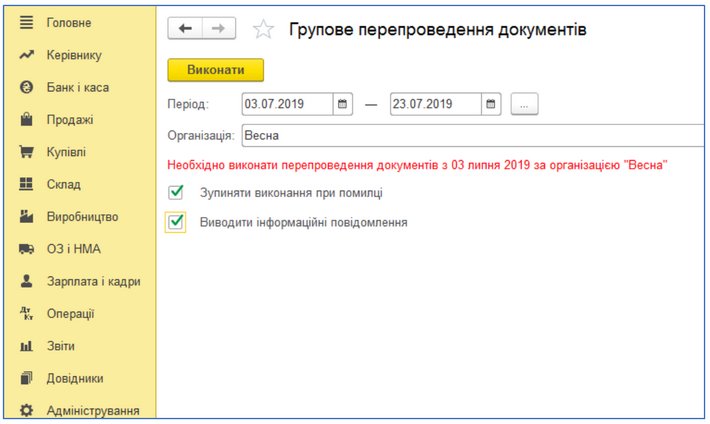Click the Головне hamburger menu icon

point(27,22)
